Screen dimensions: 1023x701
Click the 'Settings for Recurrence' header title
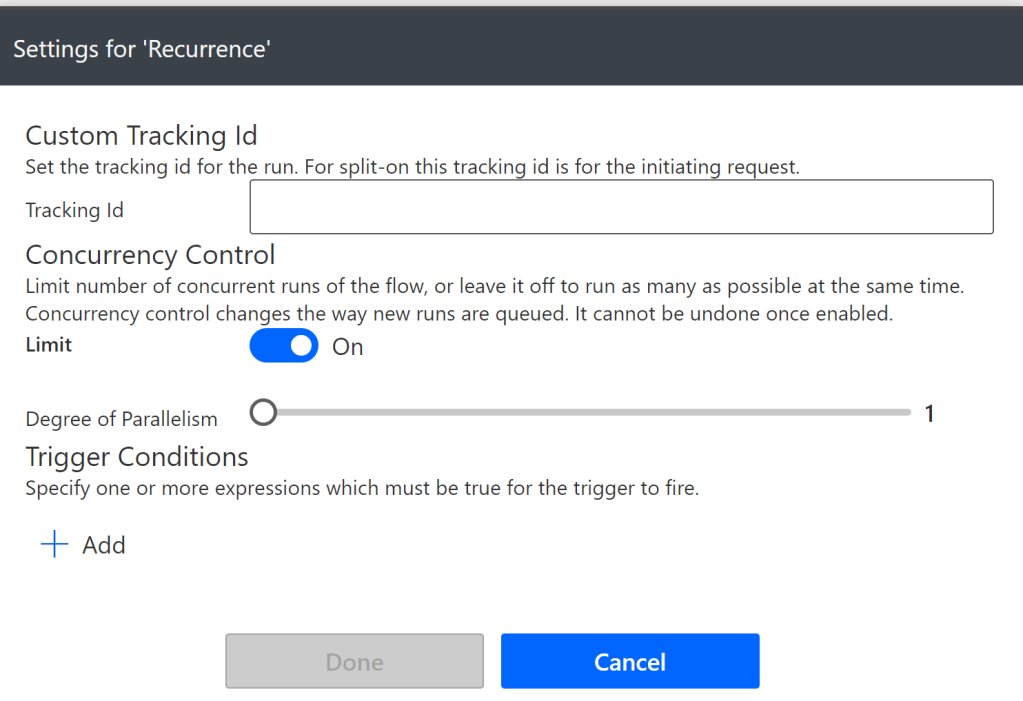pyautogui.click(x=142, y=48)
